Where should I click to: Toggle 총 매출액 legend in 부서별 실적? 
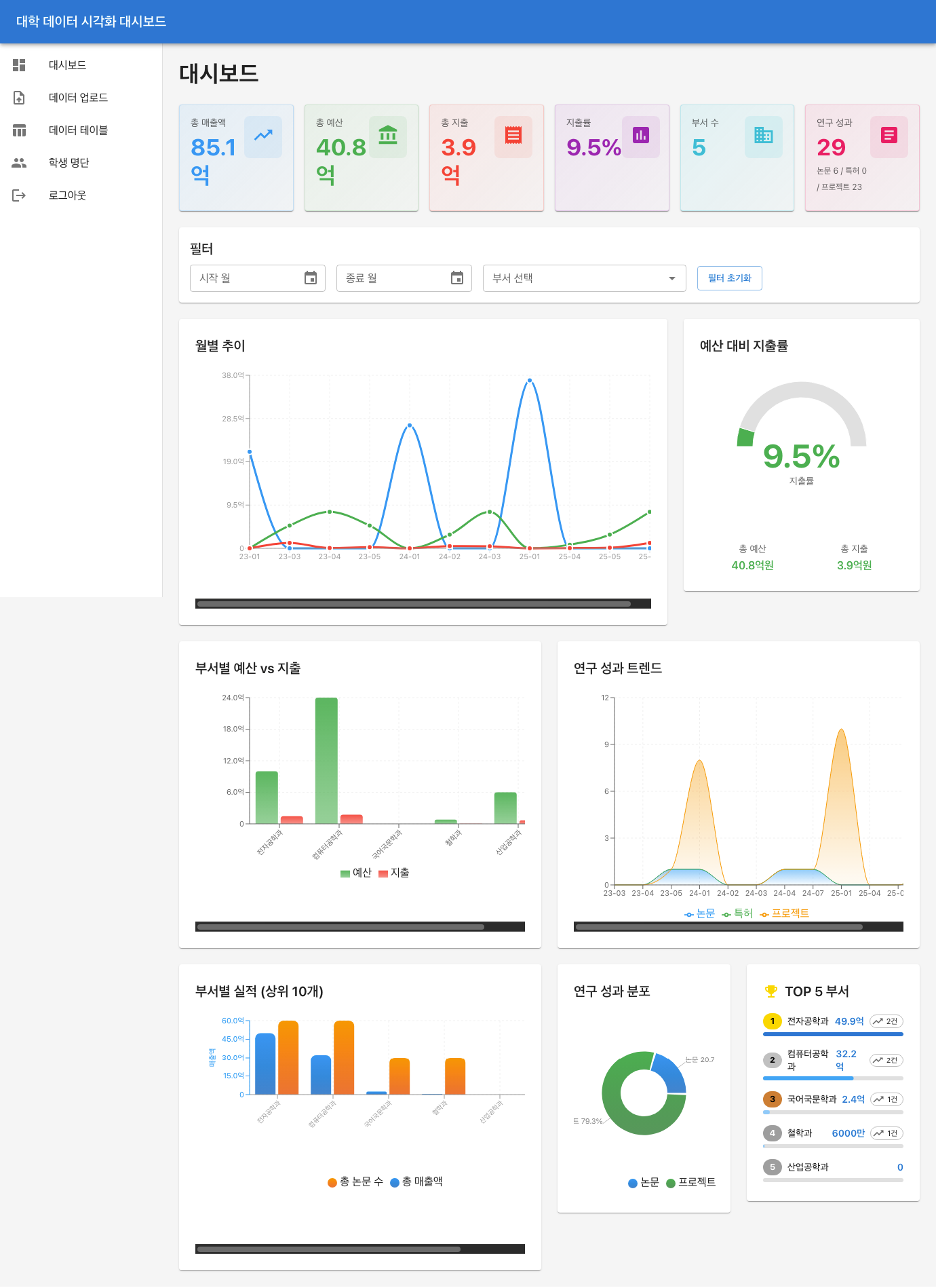(416, 1181)
